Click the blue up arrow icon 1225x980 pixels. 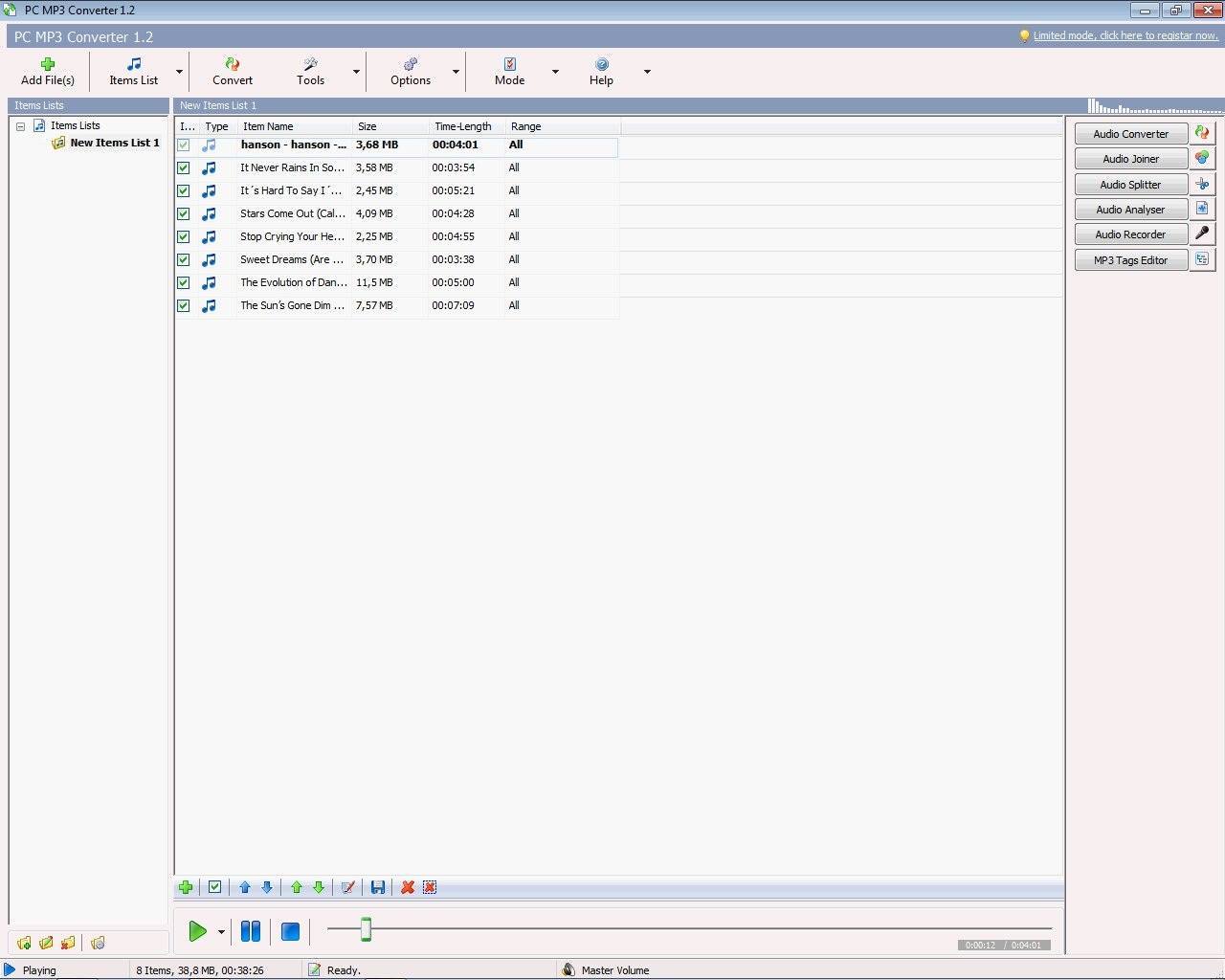point(245,887)
